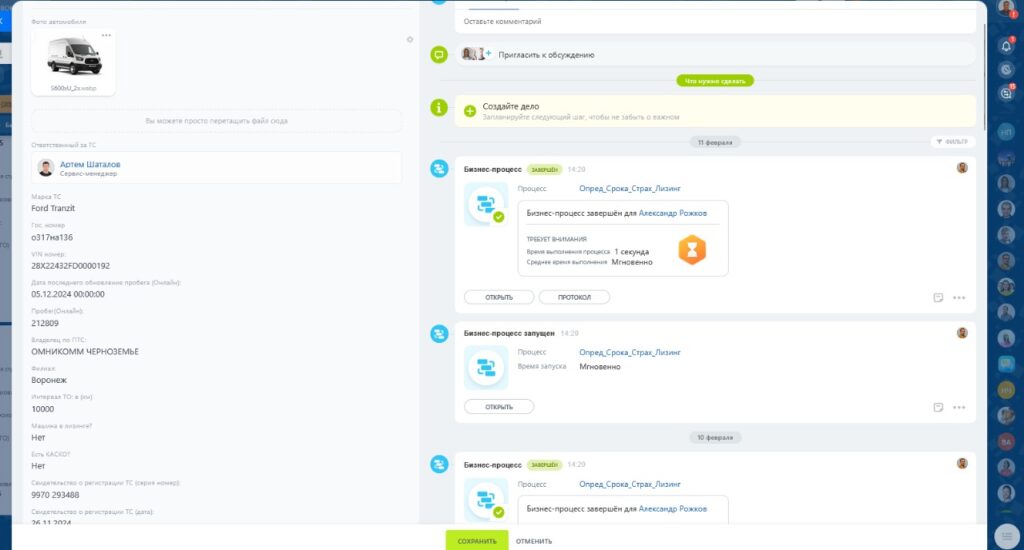Click the ПРОТОКОЛ button

pyautogui.click(x=574, y=297)
